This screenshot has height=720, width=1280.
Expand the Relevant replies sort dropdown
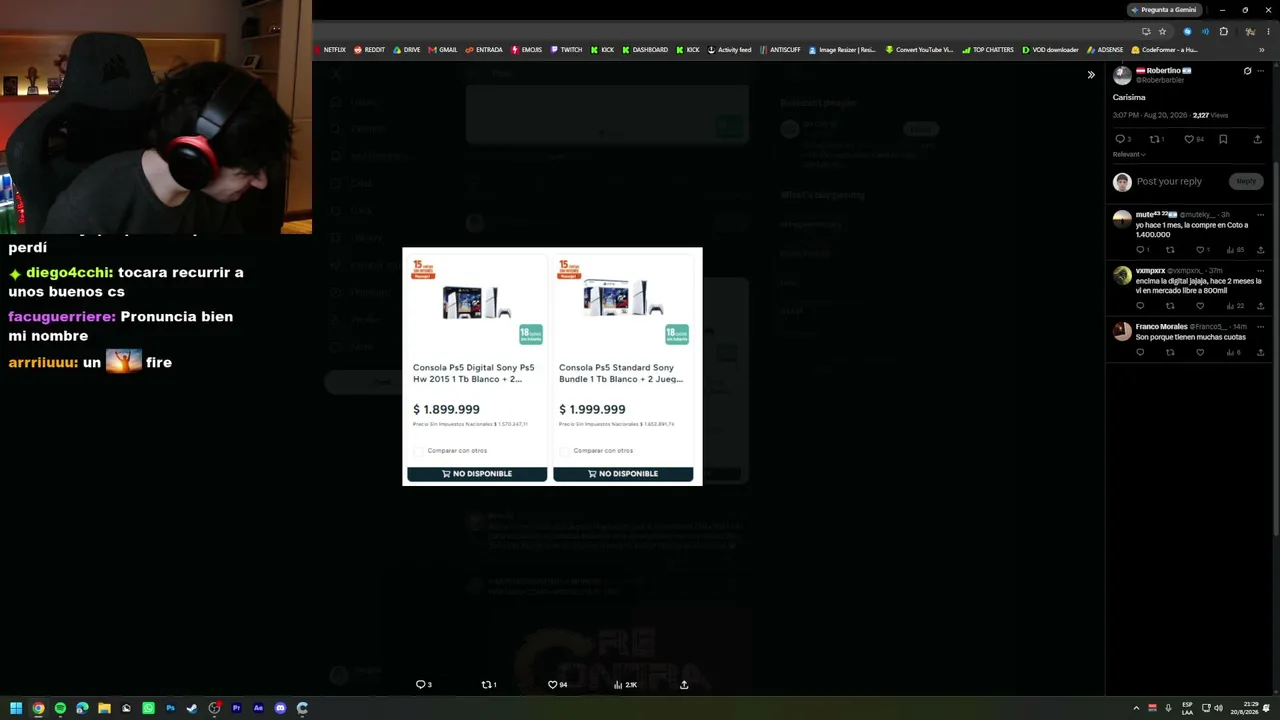pyautogui.click(x=1129, y=154)
